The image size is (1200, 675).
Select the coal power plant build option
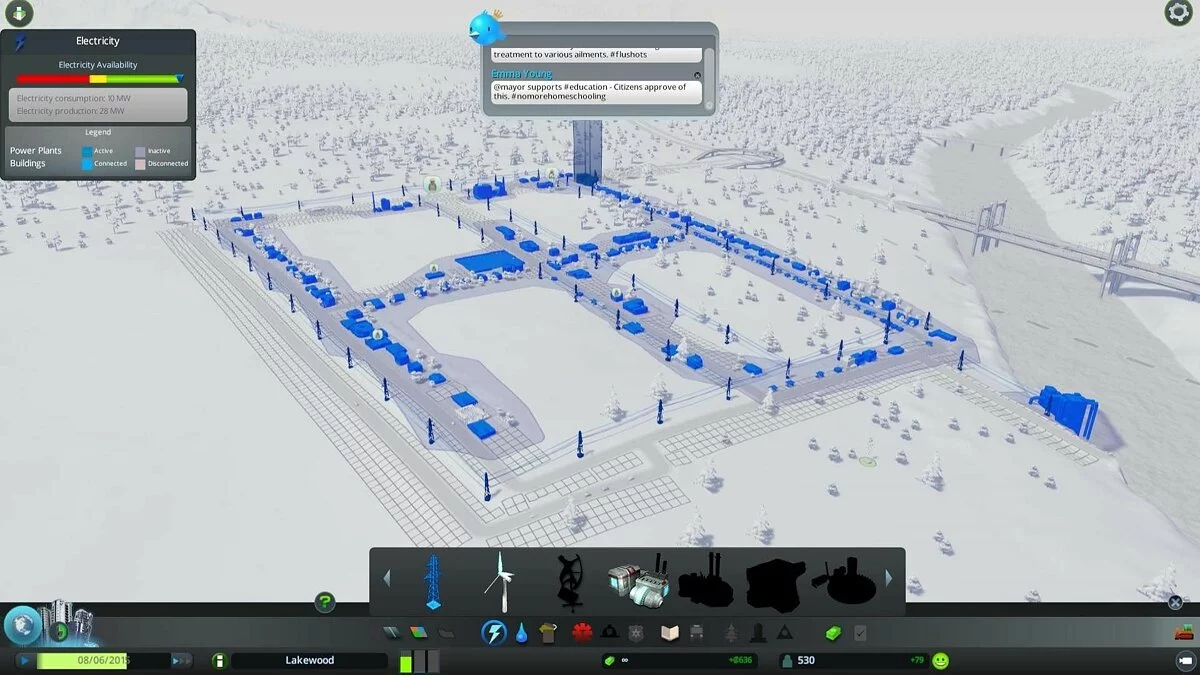click(x=638, y=580)
